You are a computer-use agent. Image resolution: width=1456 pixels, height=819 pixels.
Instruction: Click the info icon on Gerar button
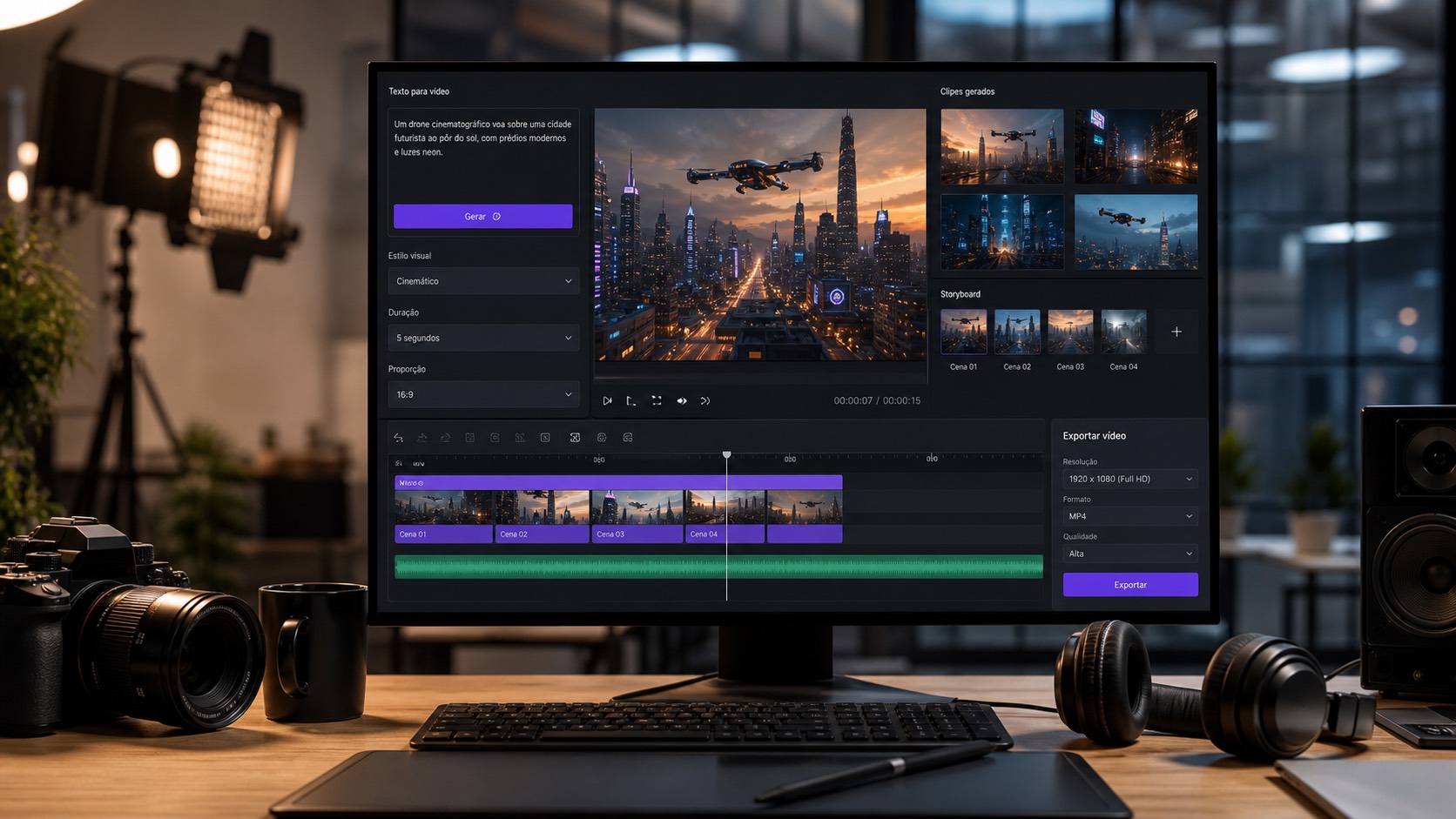click(497, 217)
